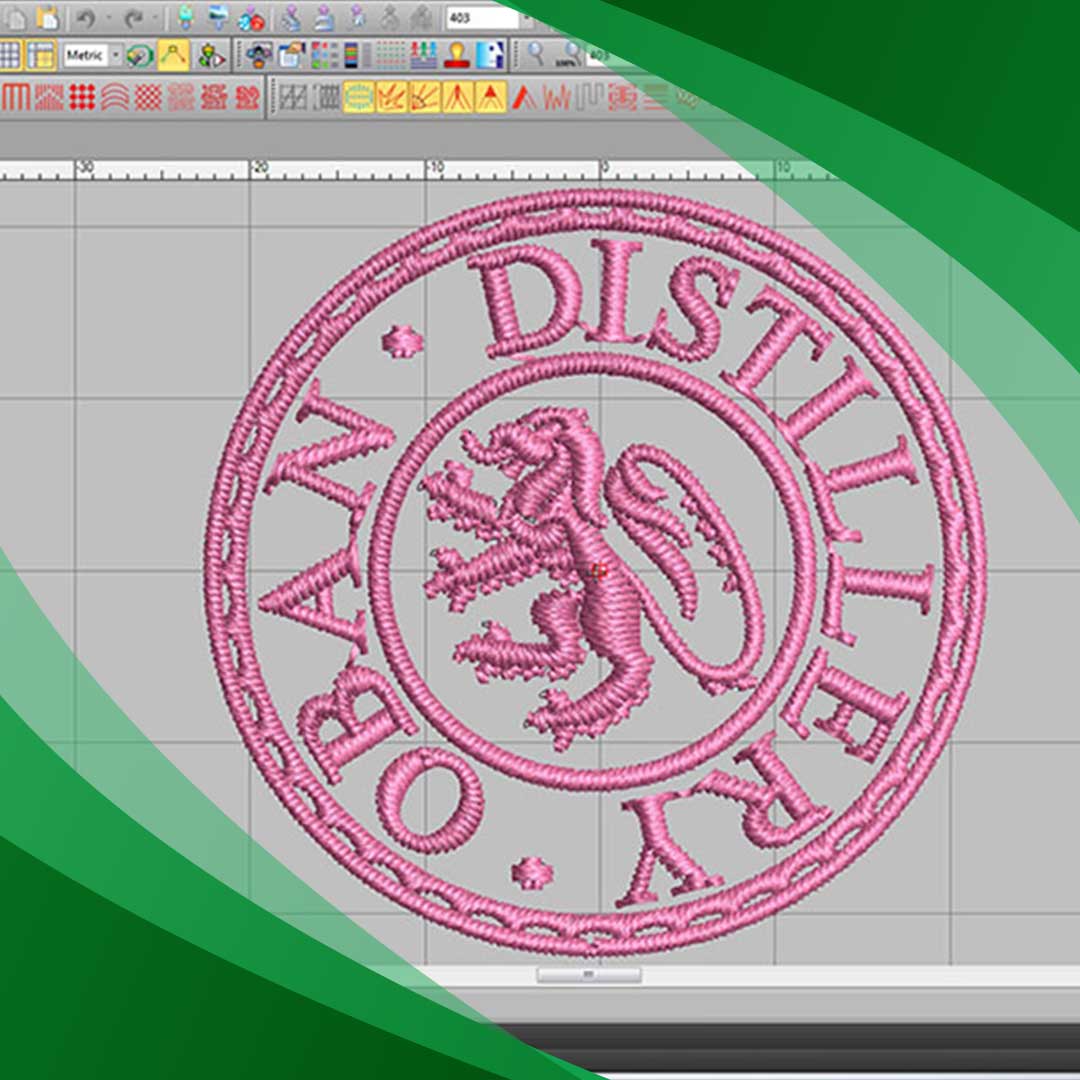The height and width of the screenshot is (1080, 1080).
Task: Select the red stamp tool icon
Action: point(457,55)
